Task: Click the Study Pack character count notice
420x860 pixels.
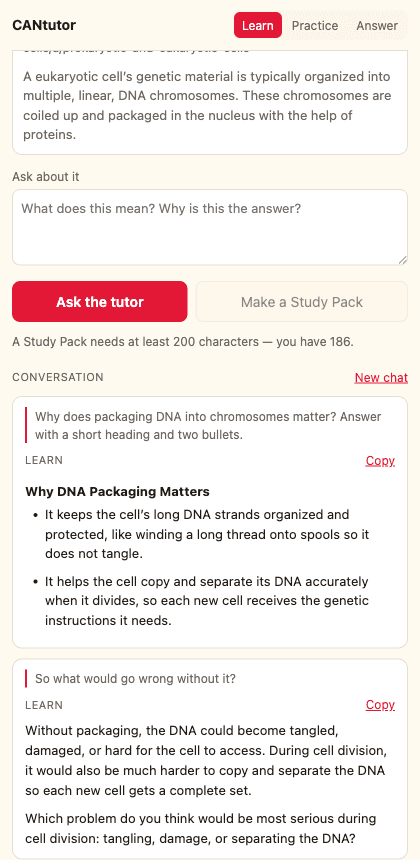Action: [183, 342]
